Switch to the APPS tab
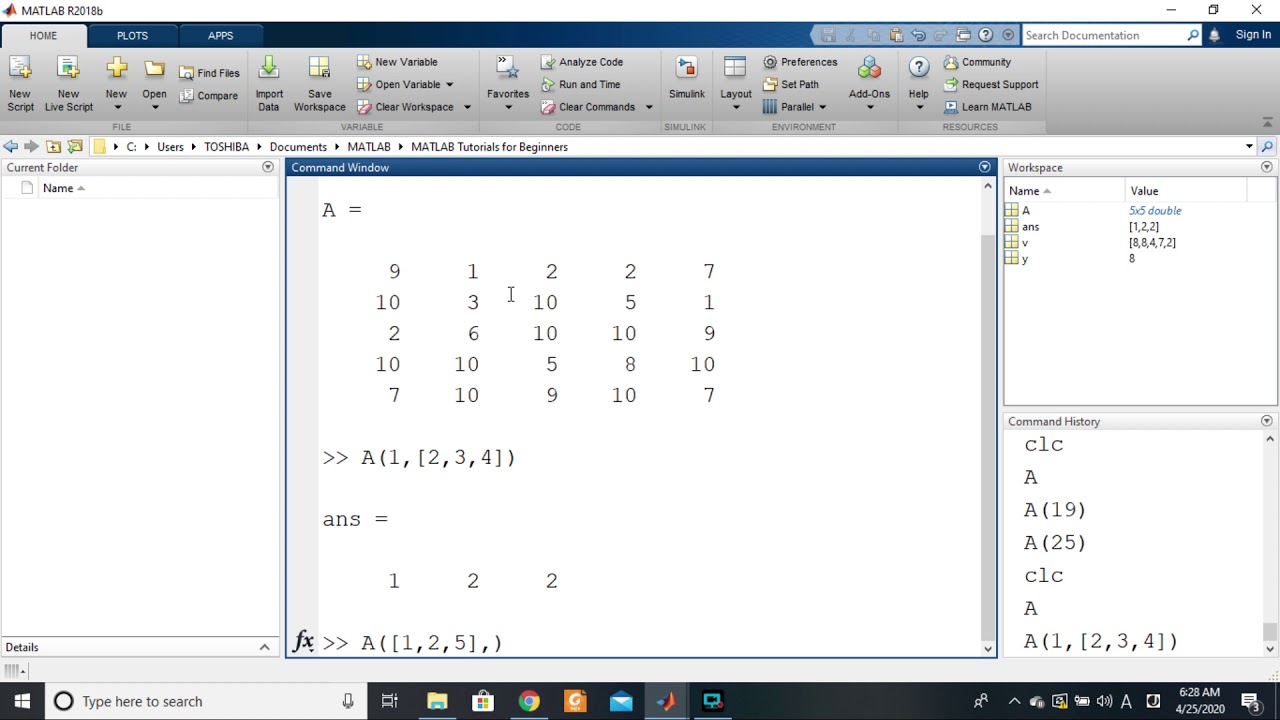Image resolution: width=1280 pixels, height=720 pixels. pyautogui.click(x=221, y=36)
